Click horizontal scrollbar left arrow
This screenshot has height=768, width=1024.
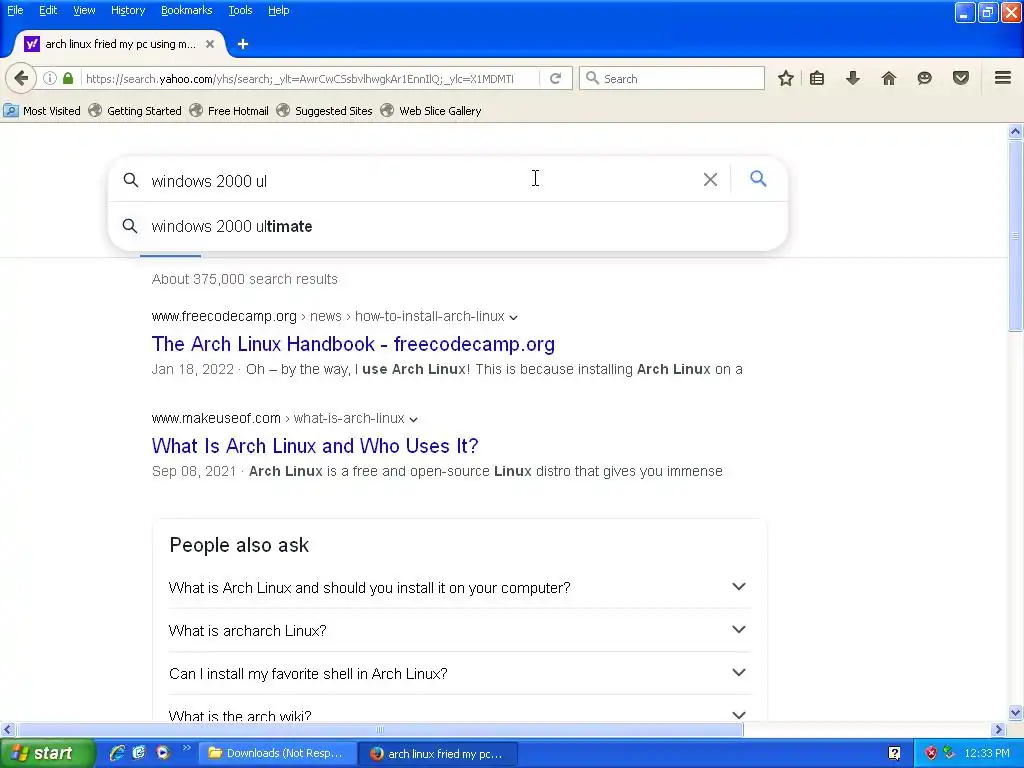click(x=7, y=729)
